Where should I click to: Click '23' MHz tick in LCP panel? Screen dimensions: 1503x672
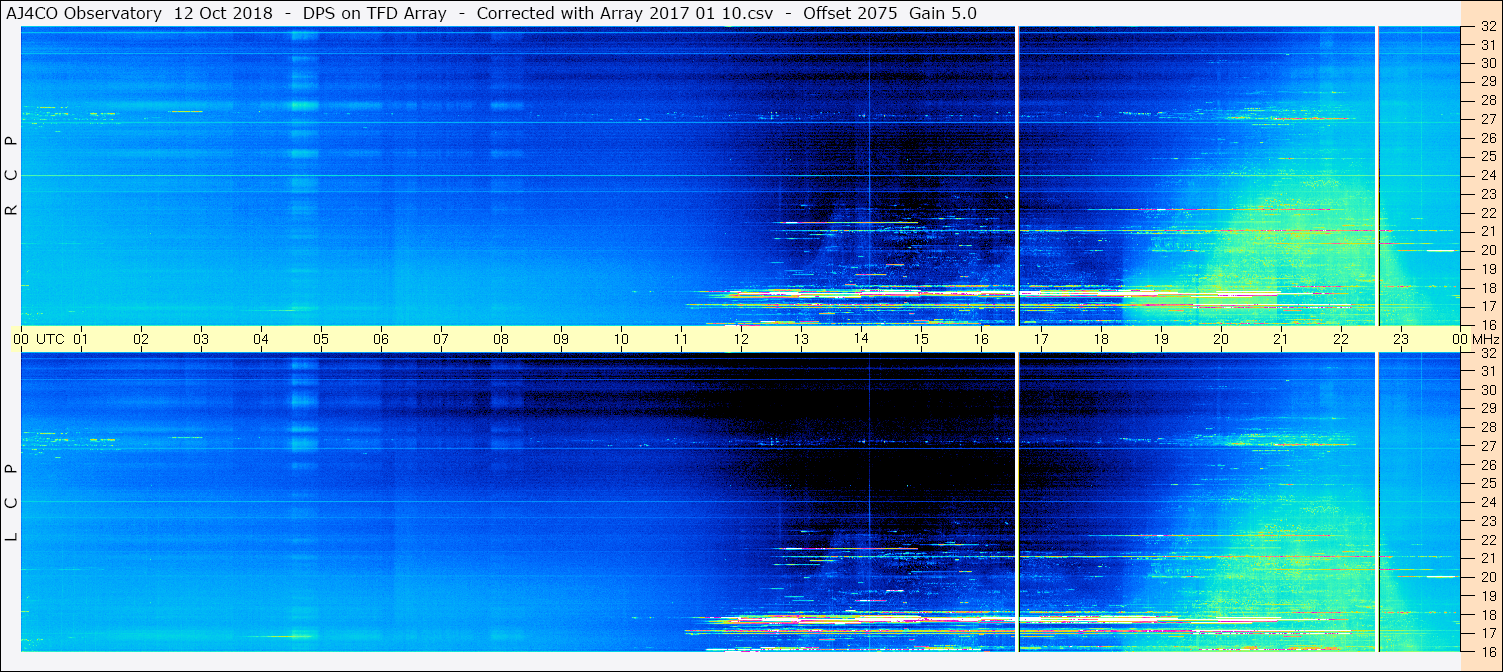point(1488,521)
